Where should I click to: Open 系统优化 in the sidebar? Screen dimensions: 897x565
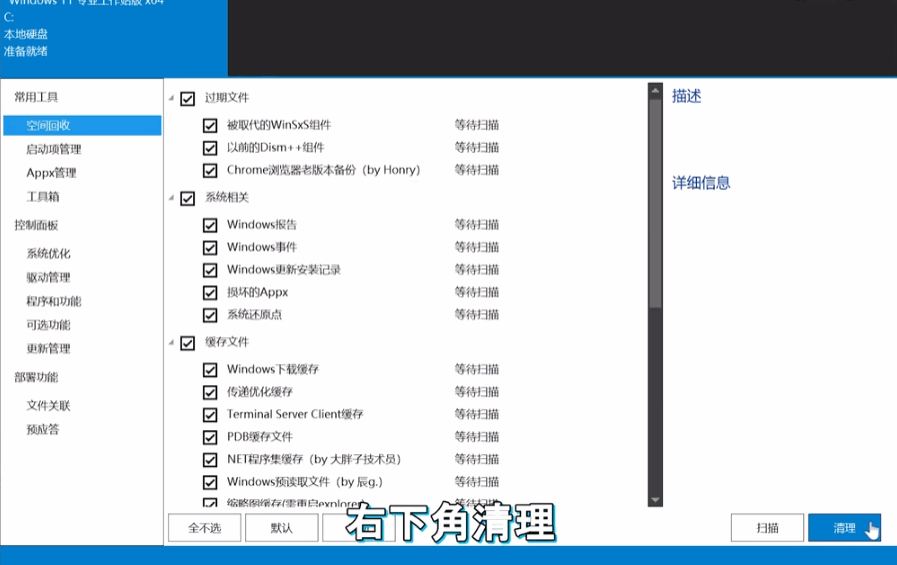(x=49, y=253)
